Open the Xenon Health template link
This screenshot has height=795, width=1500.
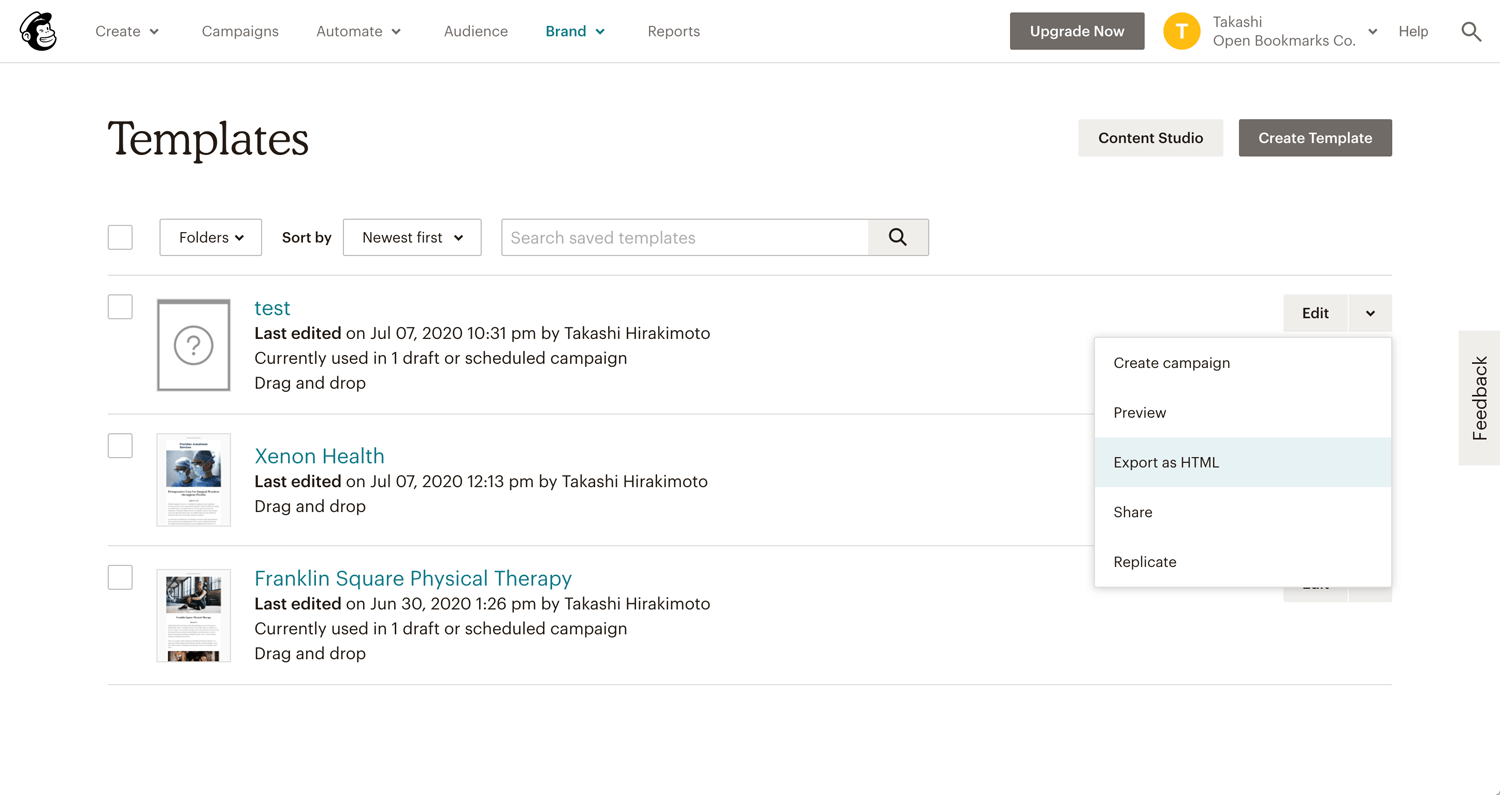(x=319, y=456)
